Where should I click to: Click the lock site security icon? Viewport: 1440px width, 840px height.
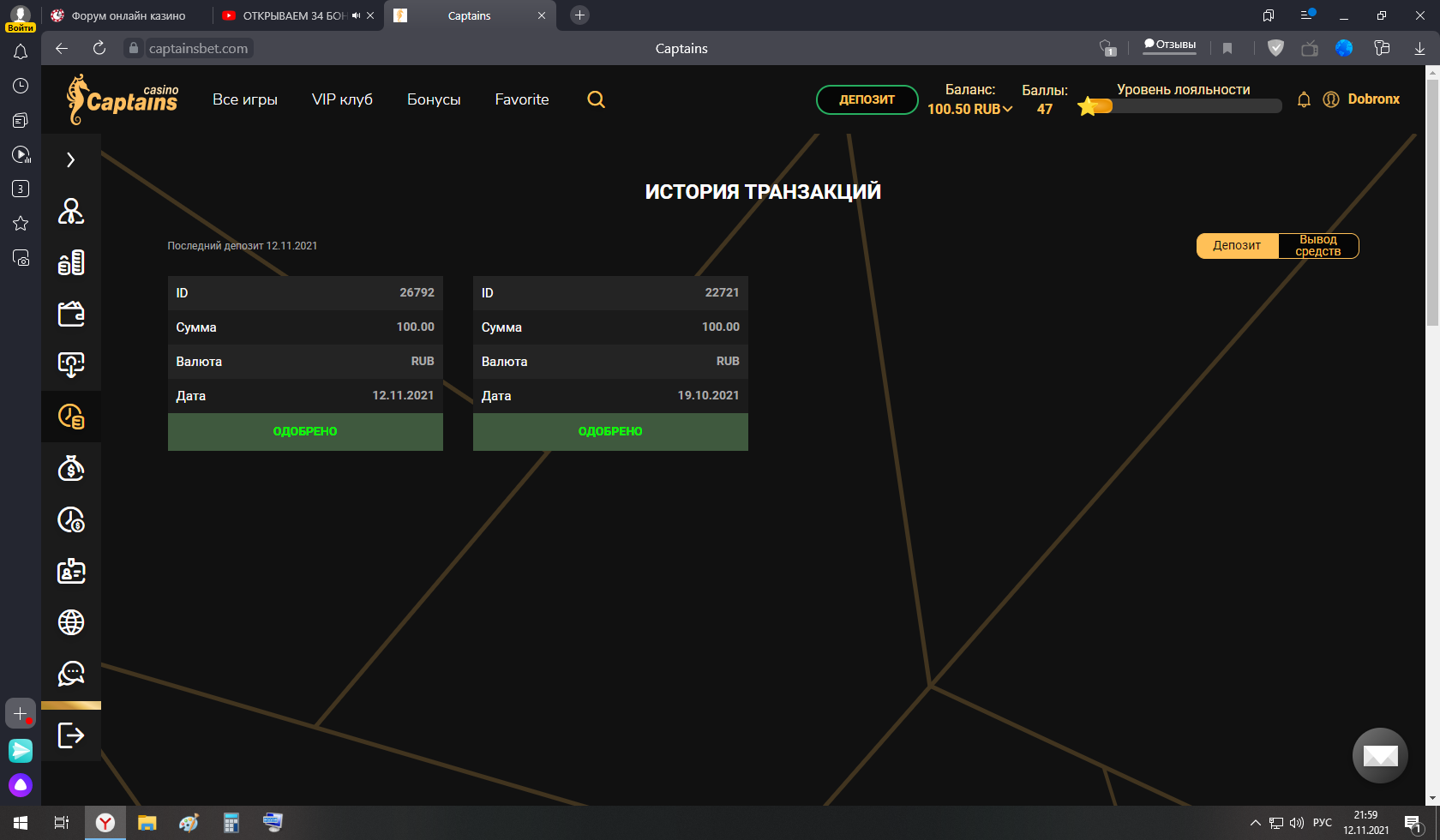tap(133, 49)
